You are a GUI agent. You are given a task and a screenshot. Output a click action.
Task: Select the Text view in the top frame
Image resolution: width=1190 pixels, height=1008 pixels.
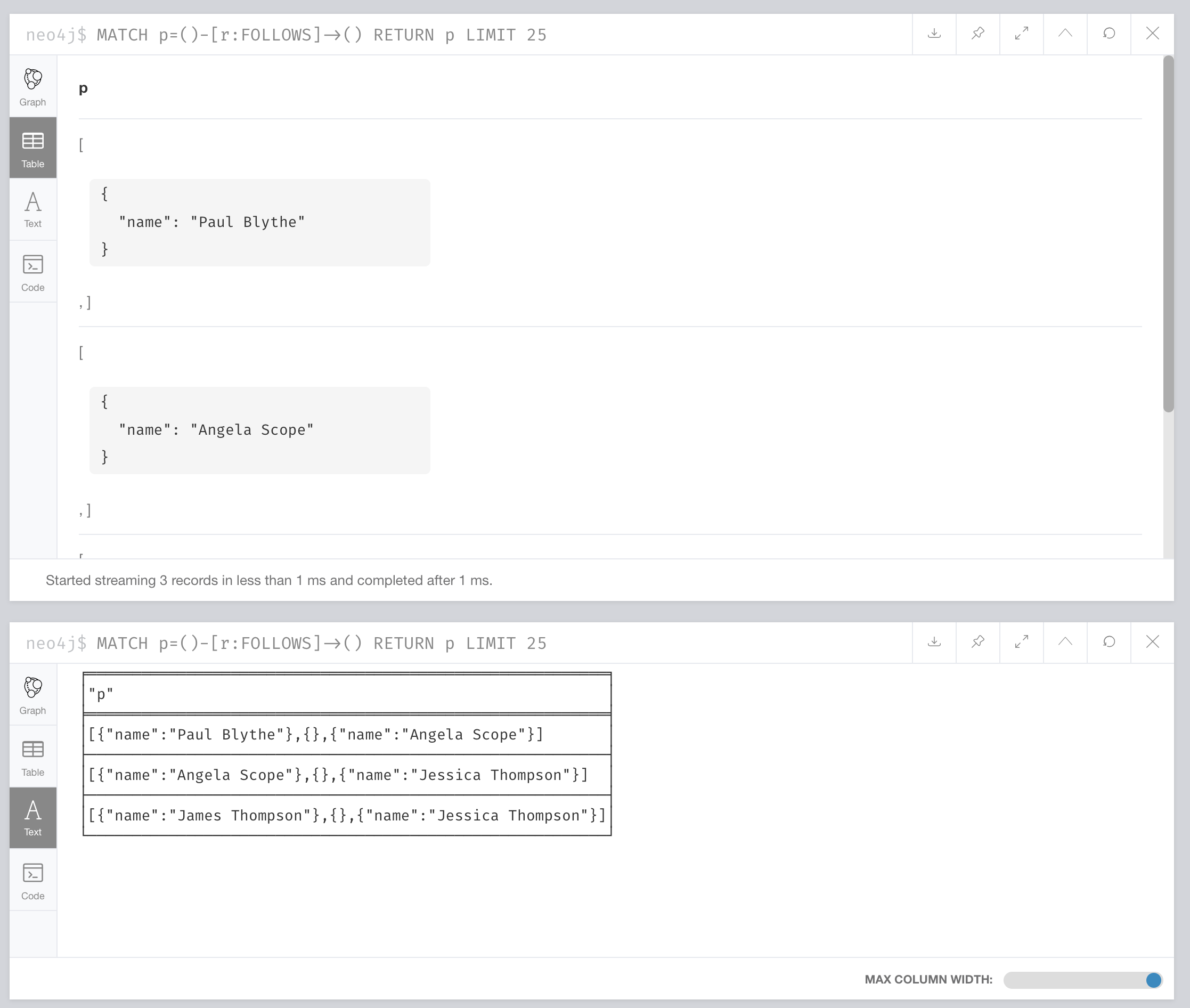click(x=32, y=210)
